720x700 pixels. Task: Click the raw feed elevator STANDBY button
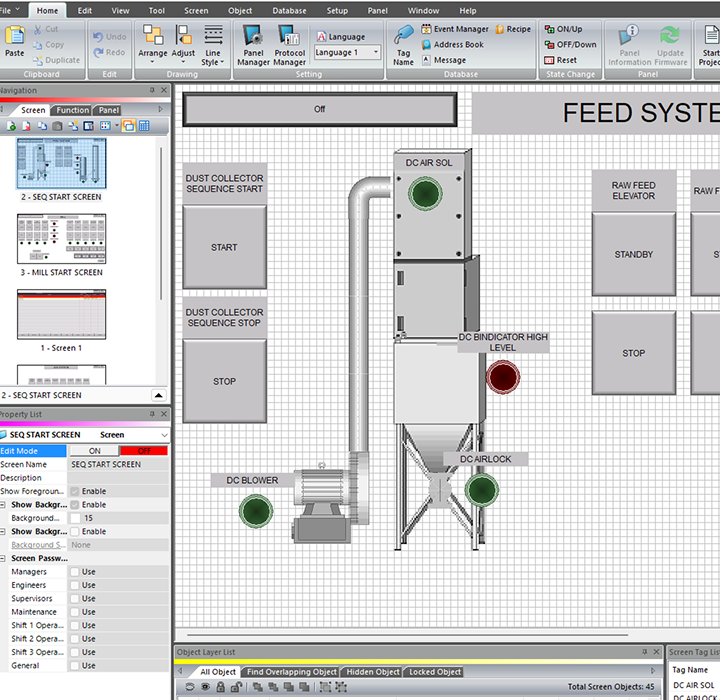tap(633, 254)
